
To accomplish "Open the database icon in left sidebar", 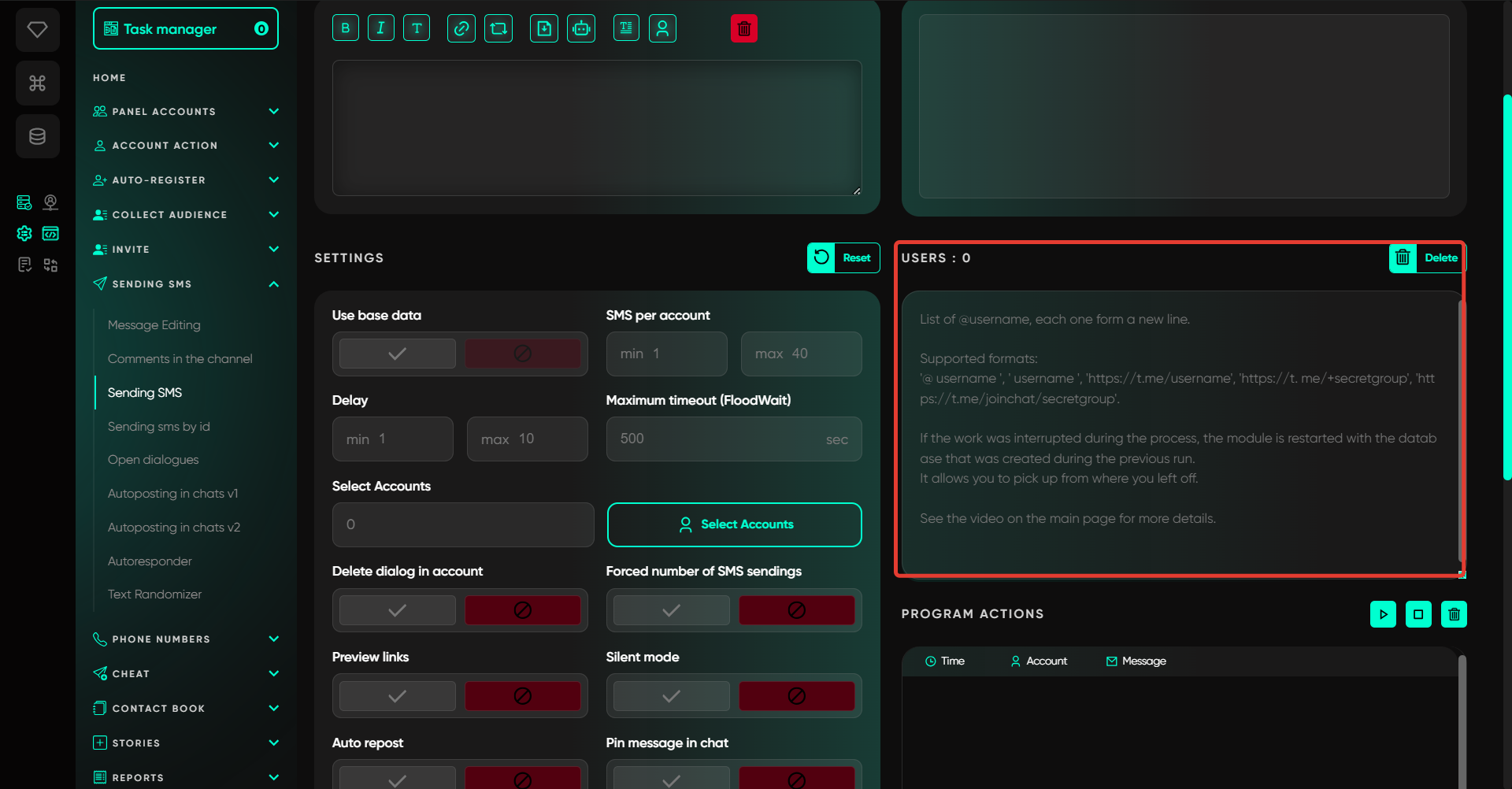I will (37, 136).
